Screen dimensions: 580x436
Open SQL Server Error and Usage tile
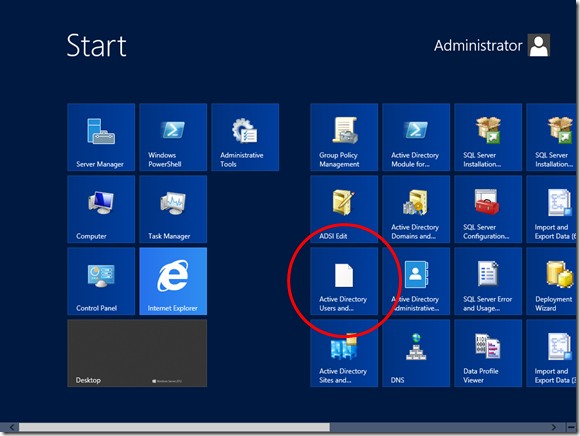tap(488, 281)
